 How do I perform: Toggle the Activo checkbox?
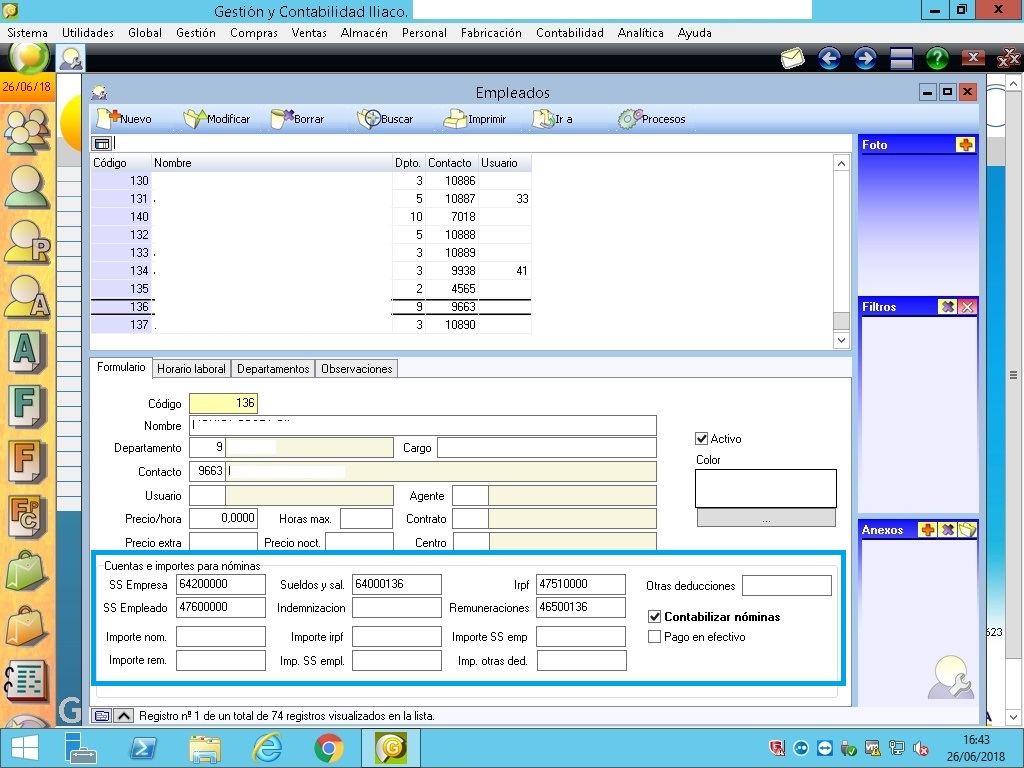pos(701,439)
